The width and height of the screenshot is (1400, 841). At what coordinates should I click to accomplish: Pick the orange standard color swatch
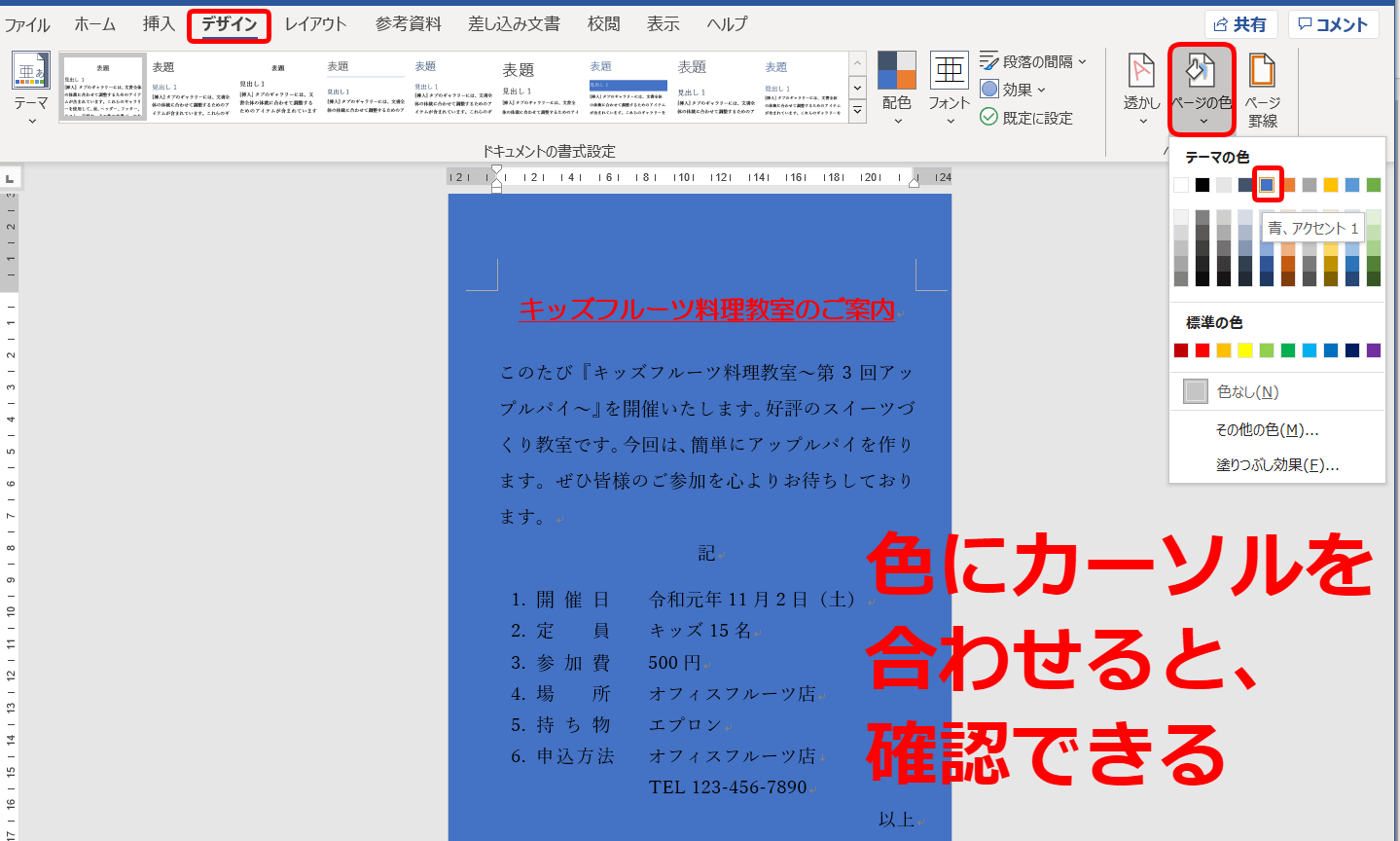coord(1224,350)
